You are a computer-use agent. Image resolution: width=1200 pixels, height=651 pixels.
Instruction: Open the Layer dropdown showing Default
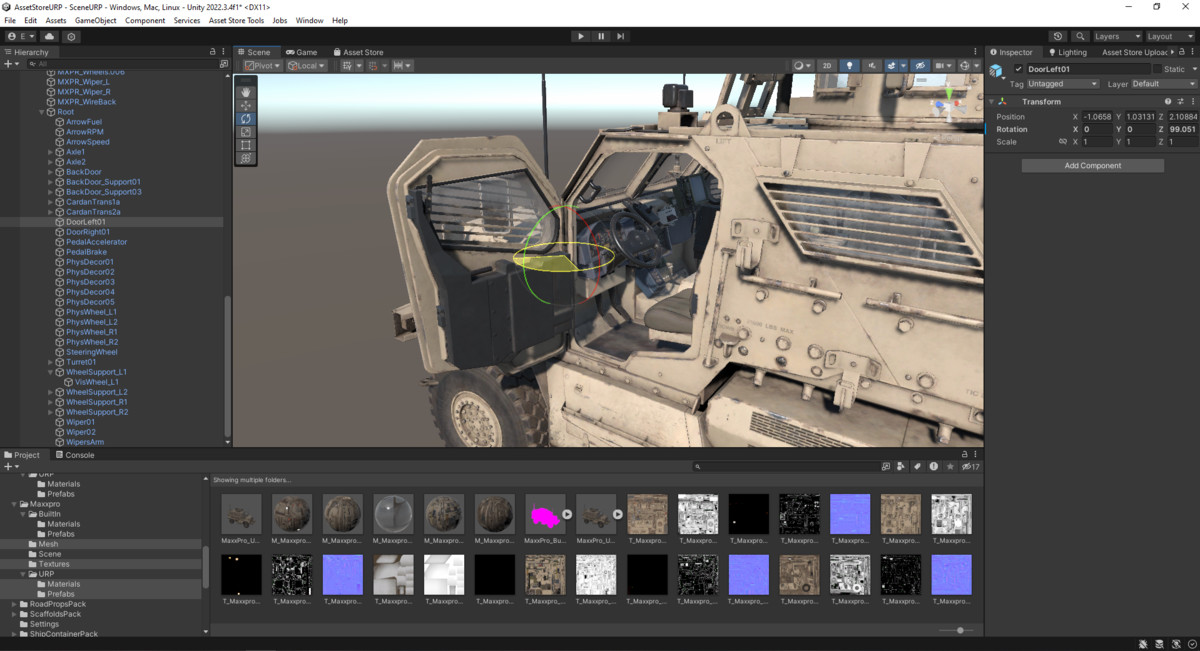pos(1163,84)
